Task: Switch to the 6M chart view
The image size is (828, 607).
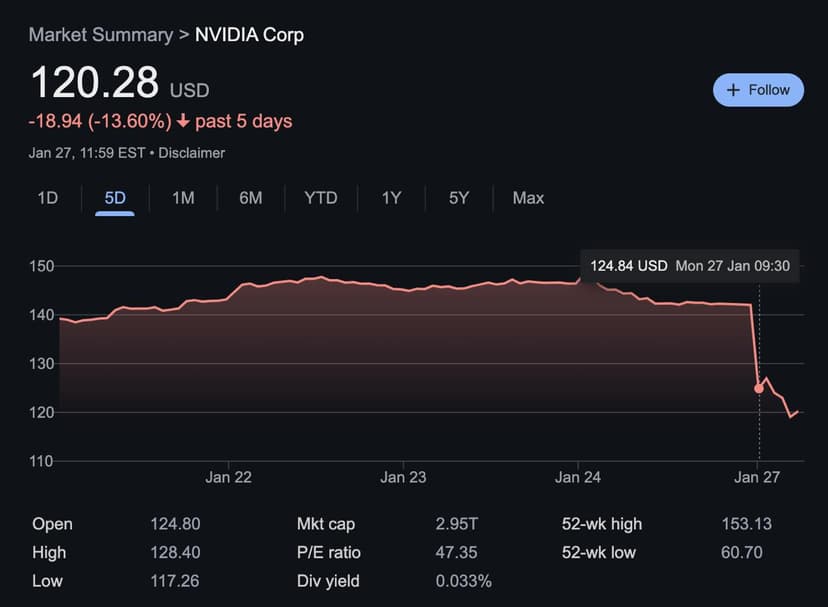Action: [x=250, y=198]
